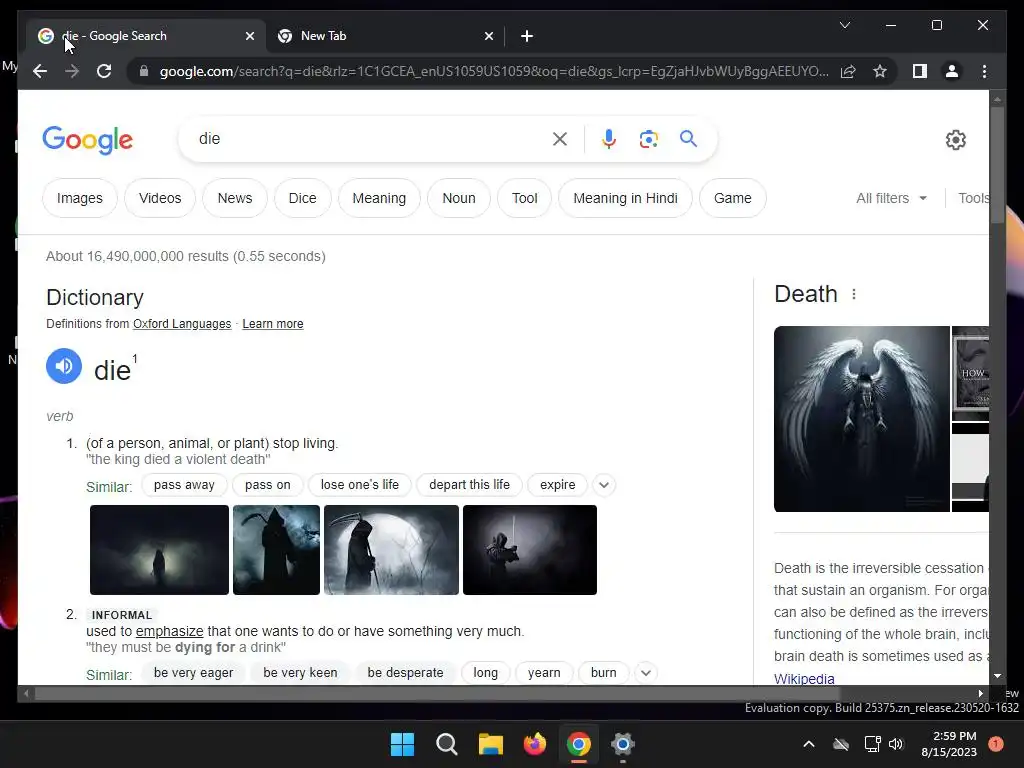
Task: Expand more synonyms after 'burn'
Action: 645,673
